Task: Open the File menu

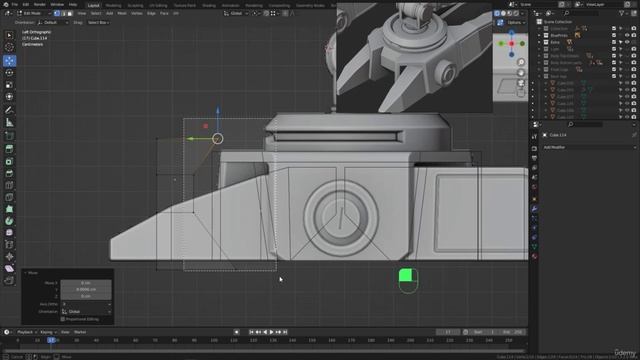Action: tap(15, 4)
